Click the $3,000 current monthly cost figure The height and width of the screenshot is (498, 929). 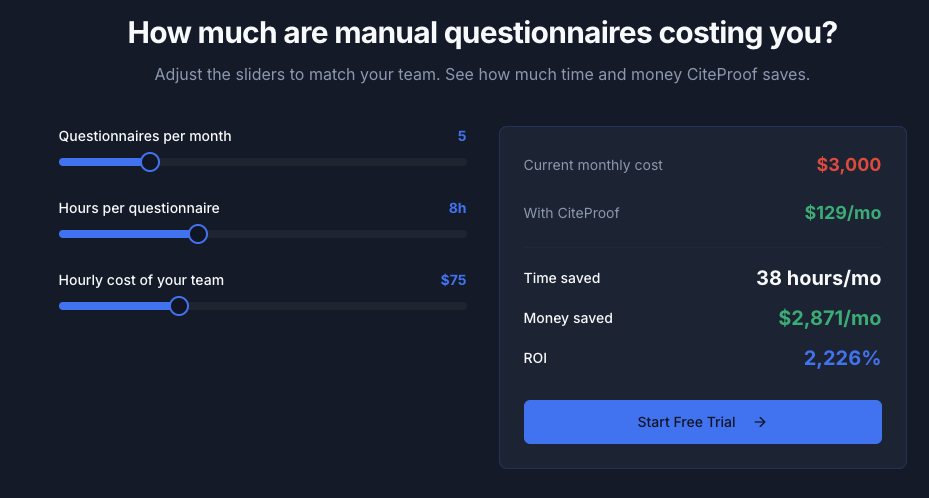click(848, 165)
